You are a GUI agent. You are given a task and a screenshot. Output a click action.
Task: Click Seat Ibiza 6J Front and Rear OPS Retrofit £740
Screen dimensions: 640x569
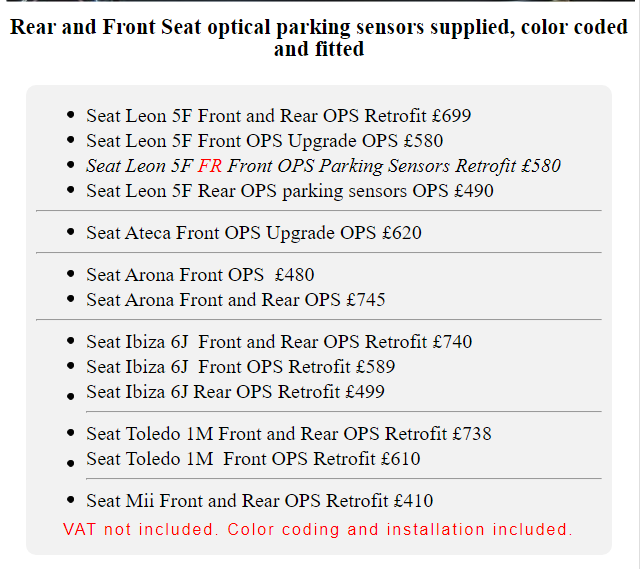pos(279,342)
